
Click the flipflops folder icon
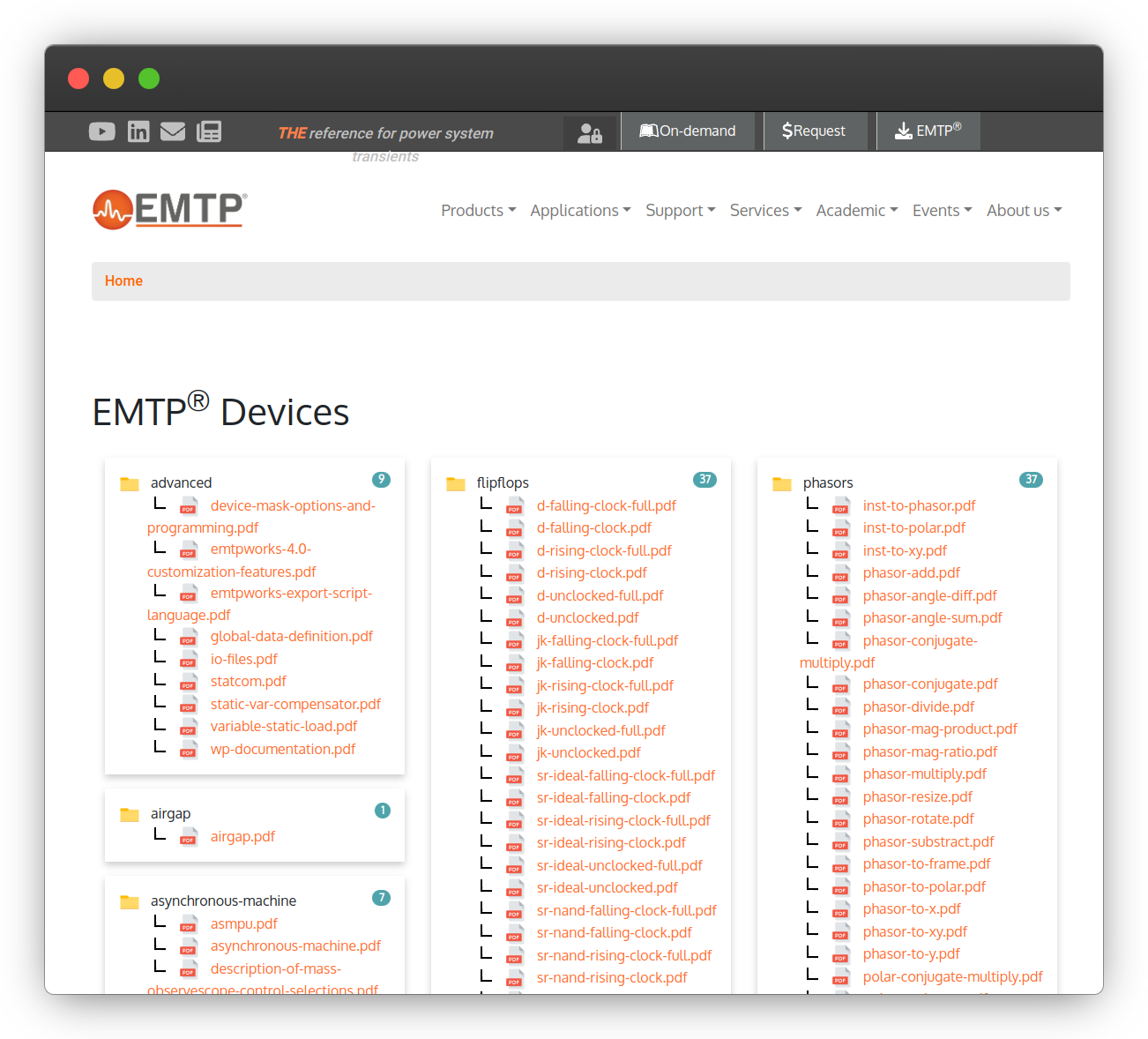coord(456,483)
